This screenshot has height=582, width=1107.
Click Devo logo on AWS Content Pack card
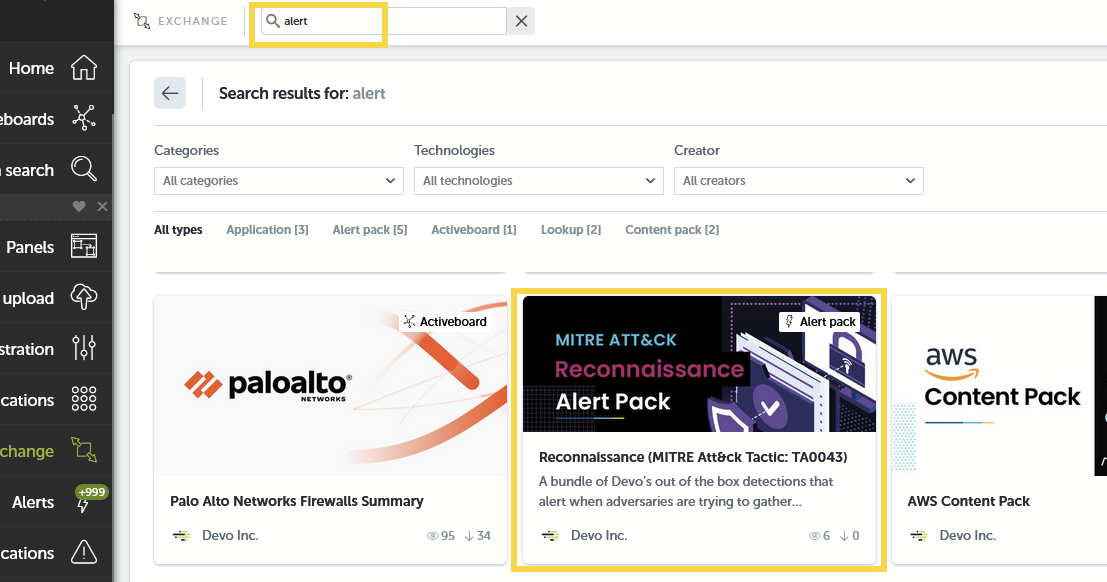point(918,536)
